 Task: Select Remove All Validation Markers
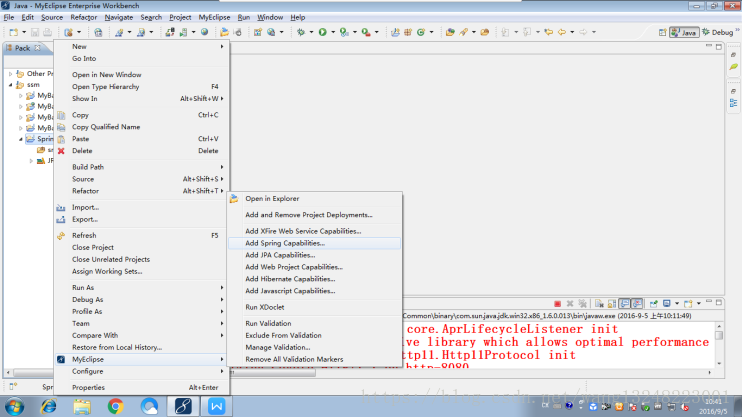314,359
